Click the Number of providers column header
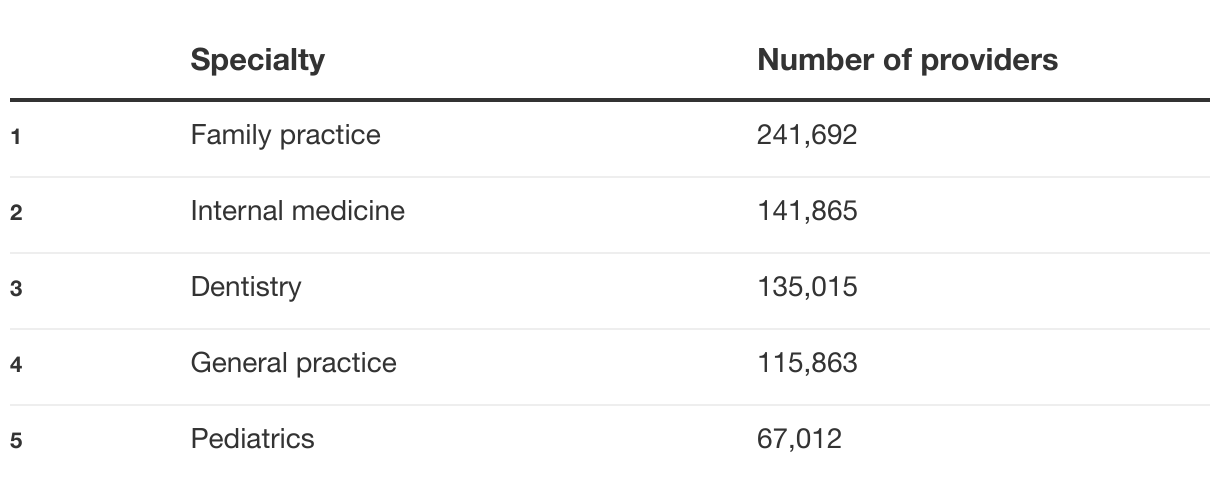The image size is (1220, 490). (x=907, y=60)
